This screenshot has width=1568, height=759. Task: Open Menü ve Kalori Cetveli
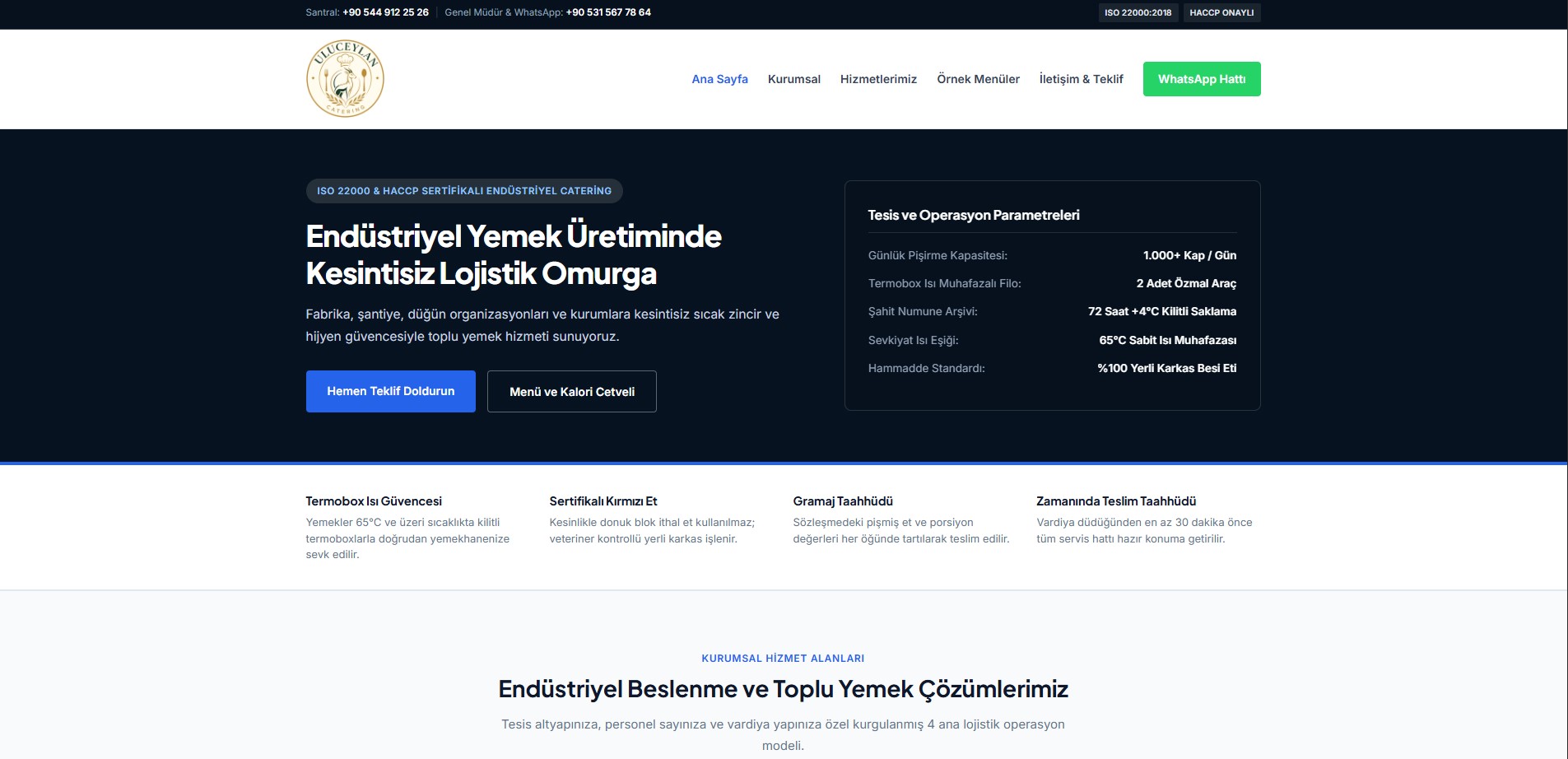572,391
